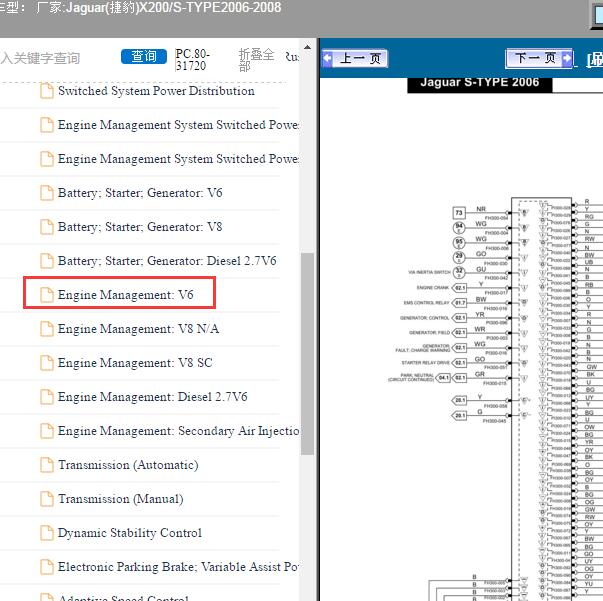Click document icon beside Switched System Power Distribution
Screen dimensions: 603x601
tap(47, 91)
